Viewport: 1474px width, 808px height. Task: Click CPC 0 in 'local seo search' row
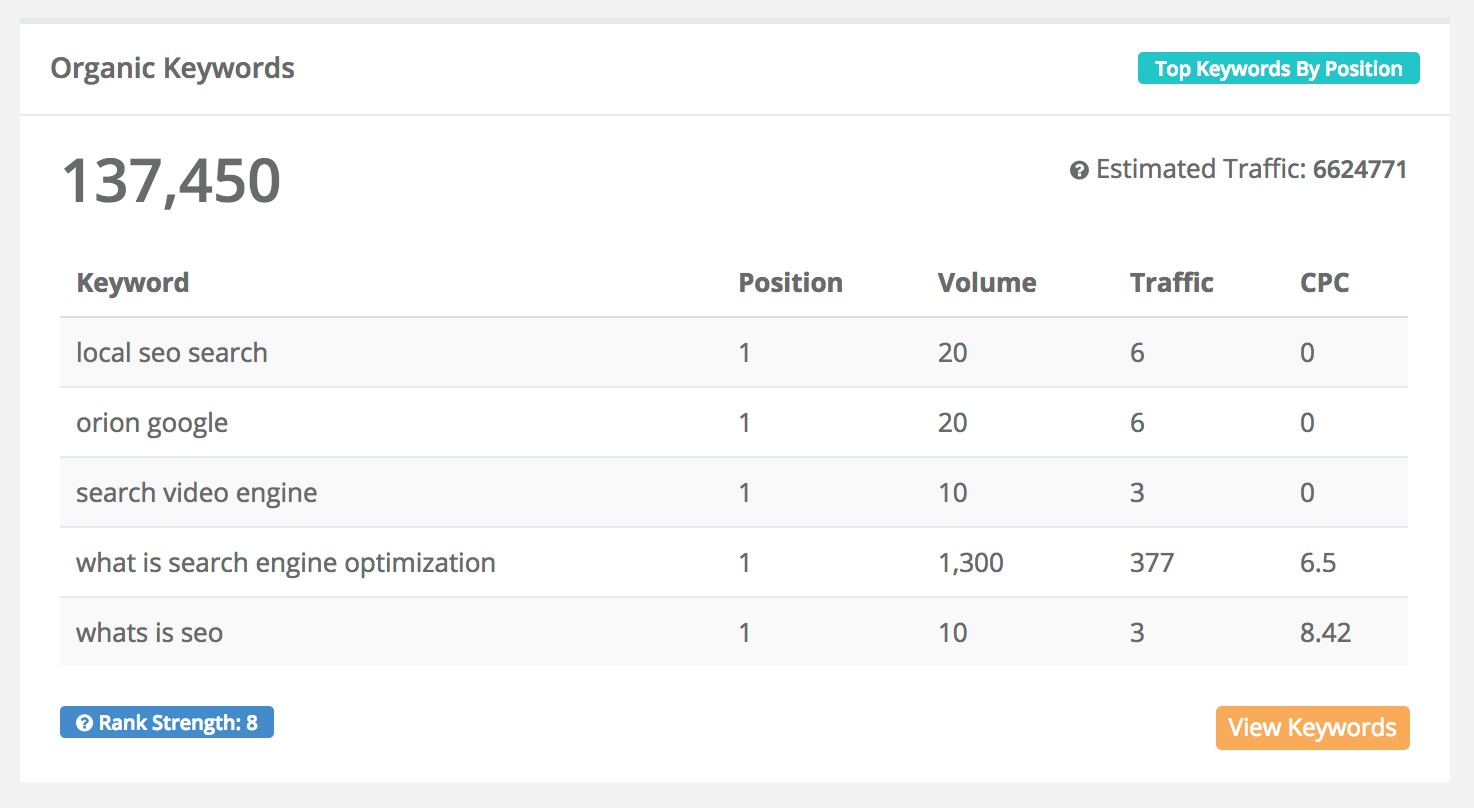[x=1307, y=353]
